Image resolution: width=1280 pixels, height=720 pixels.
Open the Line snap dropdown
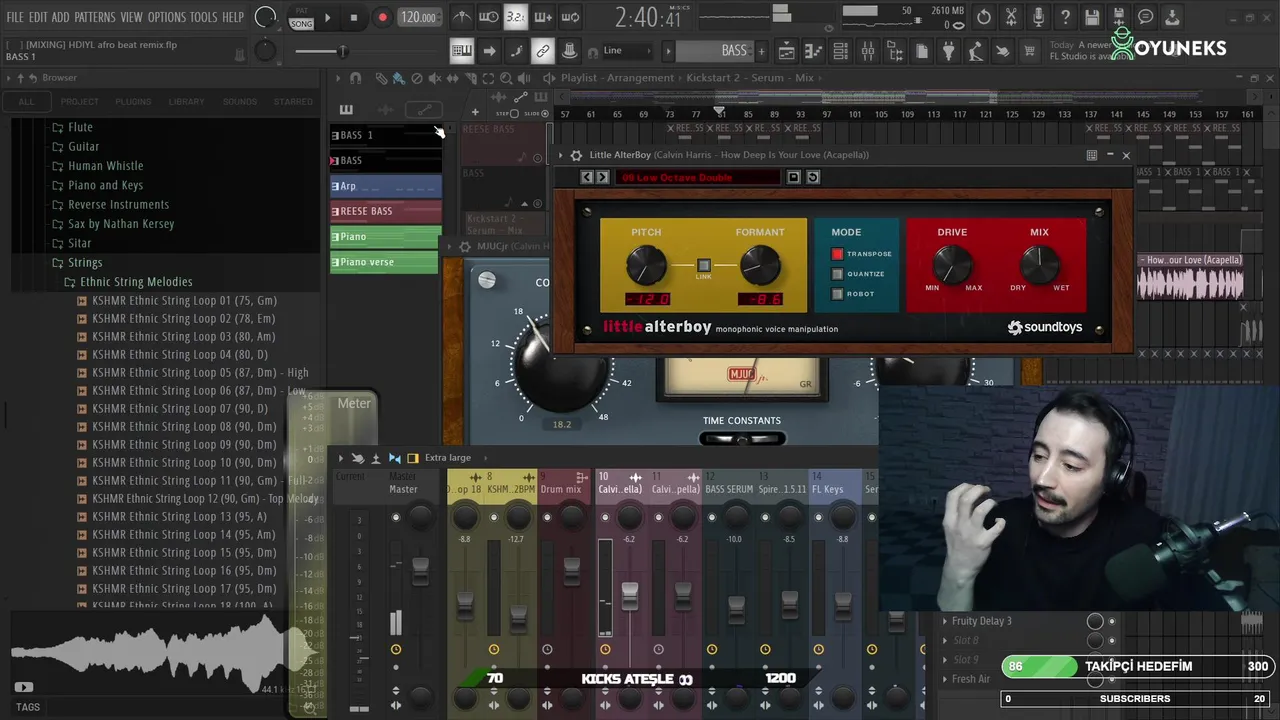coord(627,51)
